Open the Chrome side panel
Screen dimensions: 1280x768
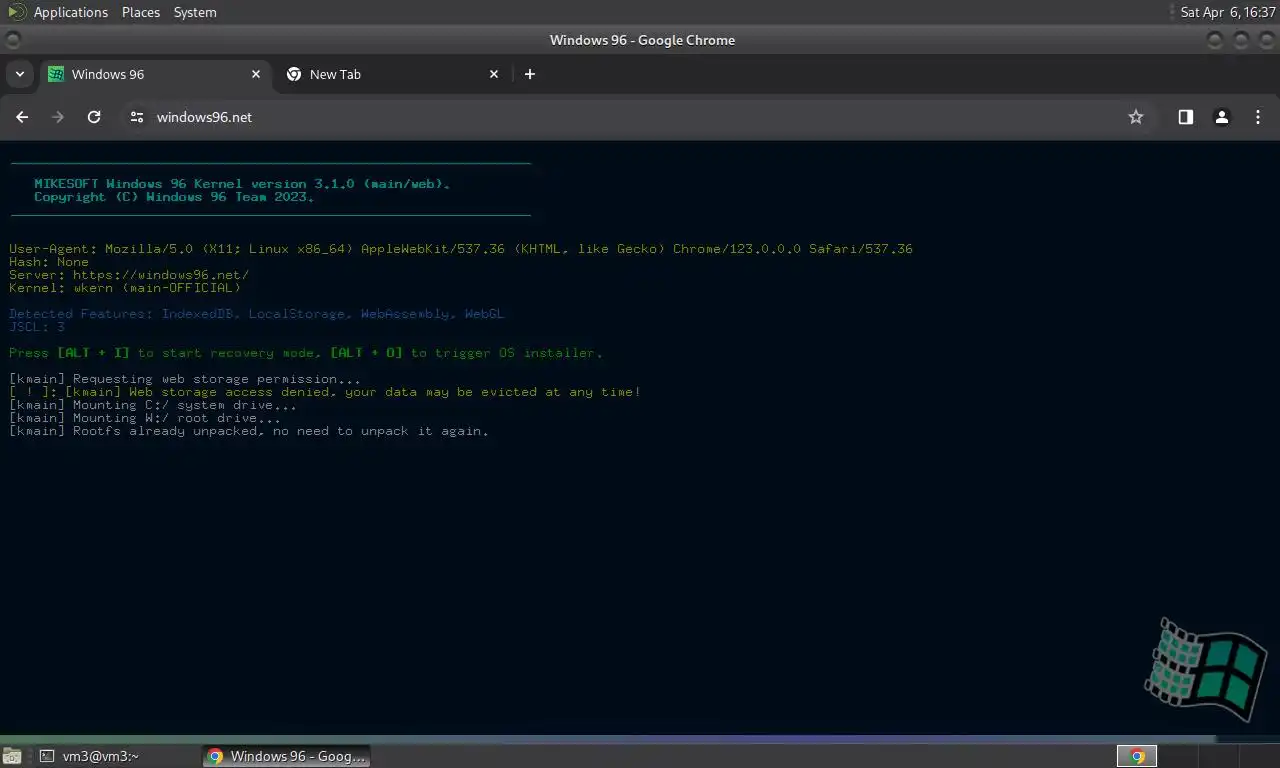tap(1185, 117)
